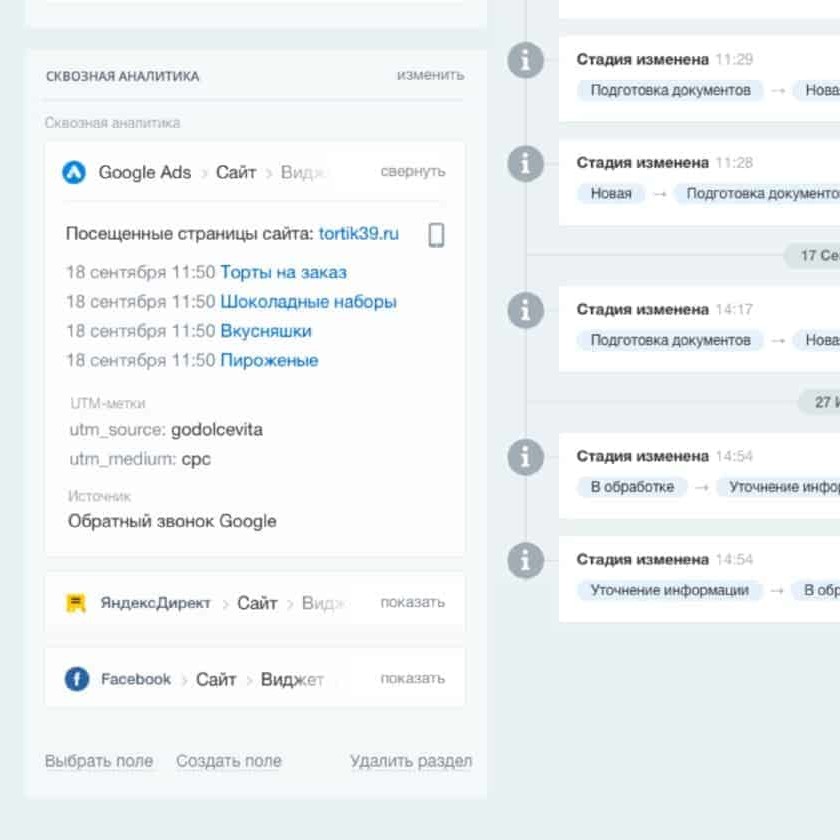The image size is (840, 840).
Task: Click the Facebook round logo icon
Action: [77, 679]
